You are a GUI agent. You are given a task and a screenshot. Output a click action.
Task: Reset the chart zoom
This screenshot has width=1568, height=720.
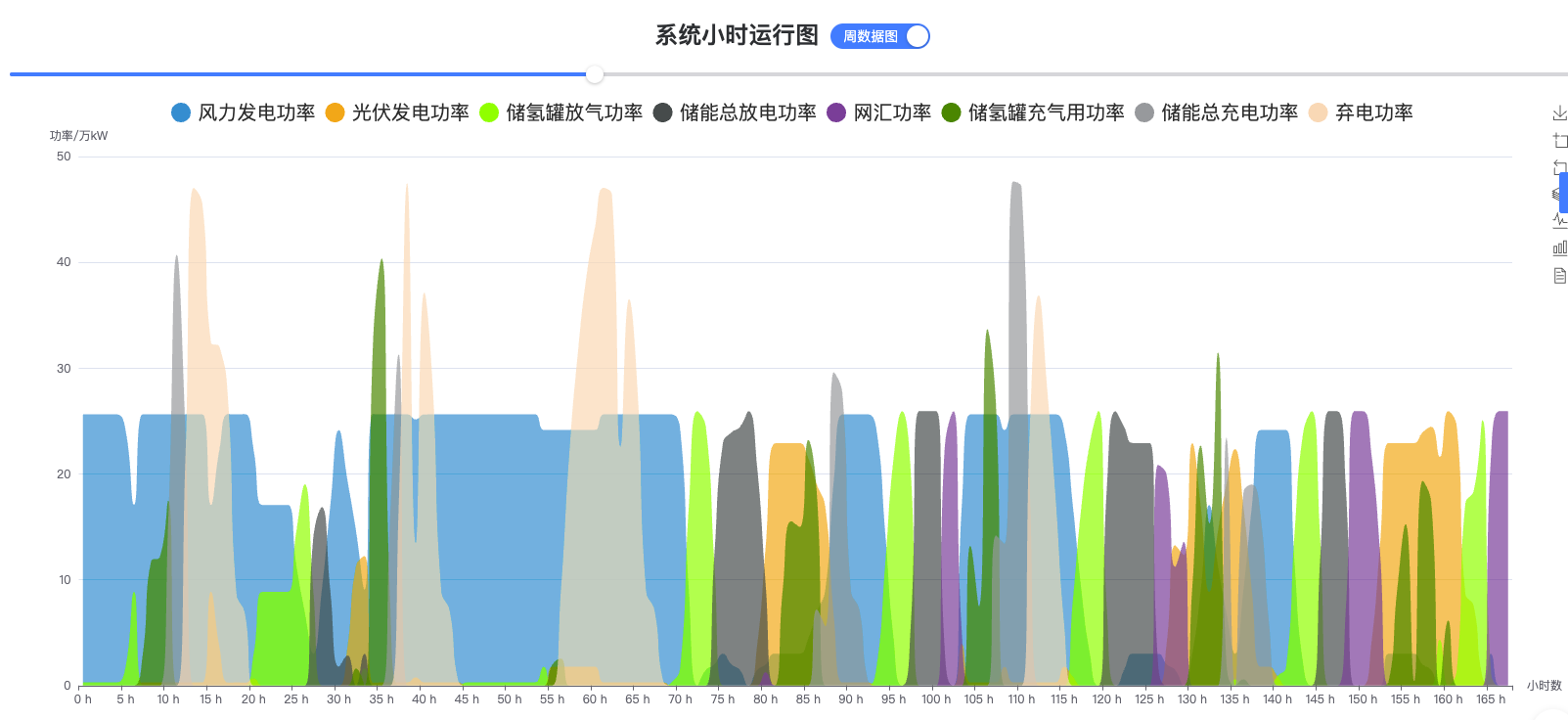point(1558,167)
